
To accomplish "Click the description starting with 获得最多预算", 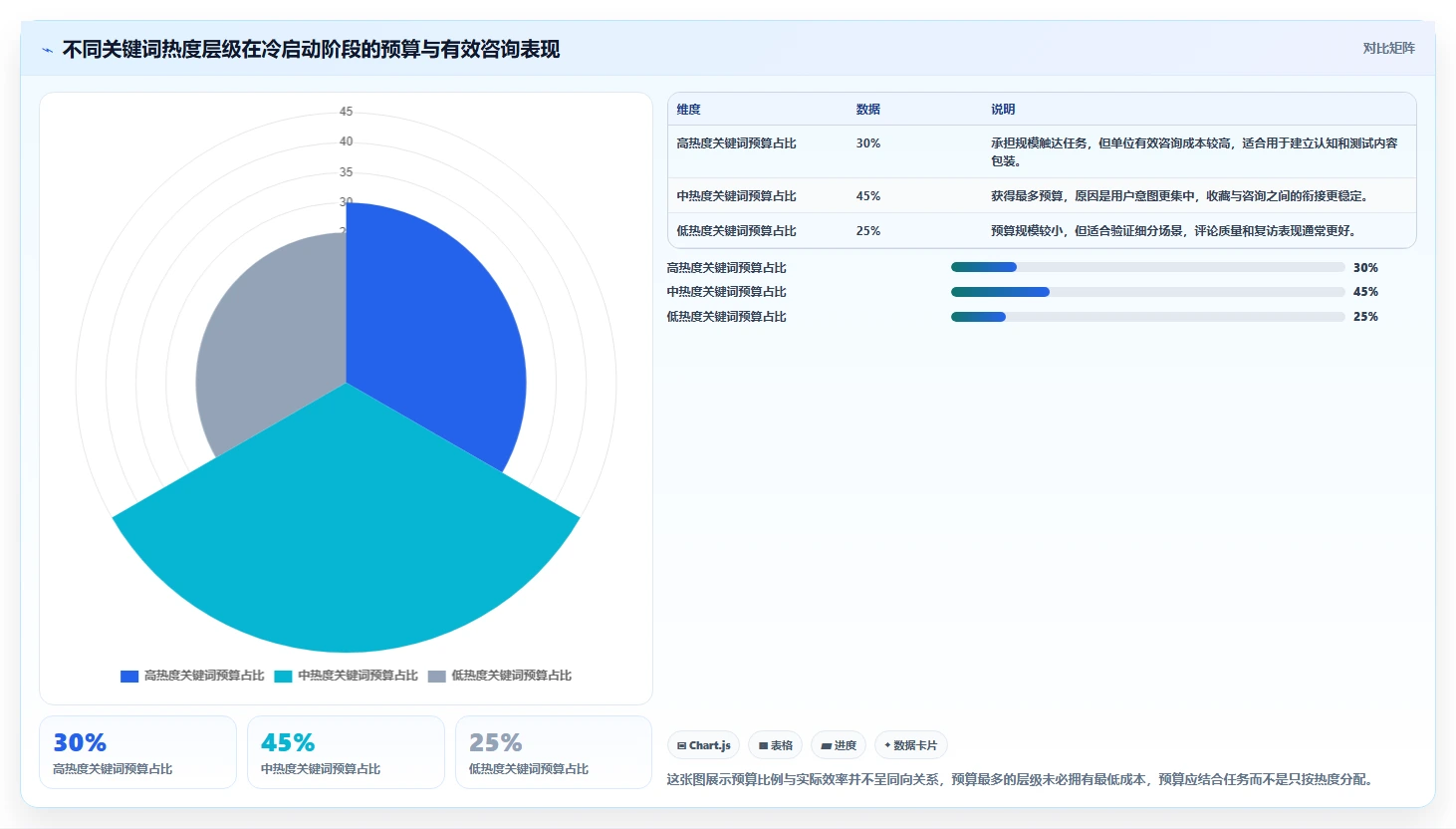I will [x=1181, y=196].
